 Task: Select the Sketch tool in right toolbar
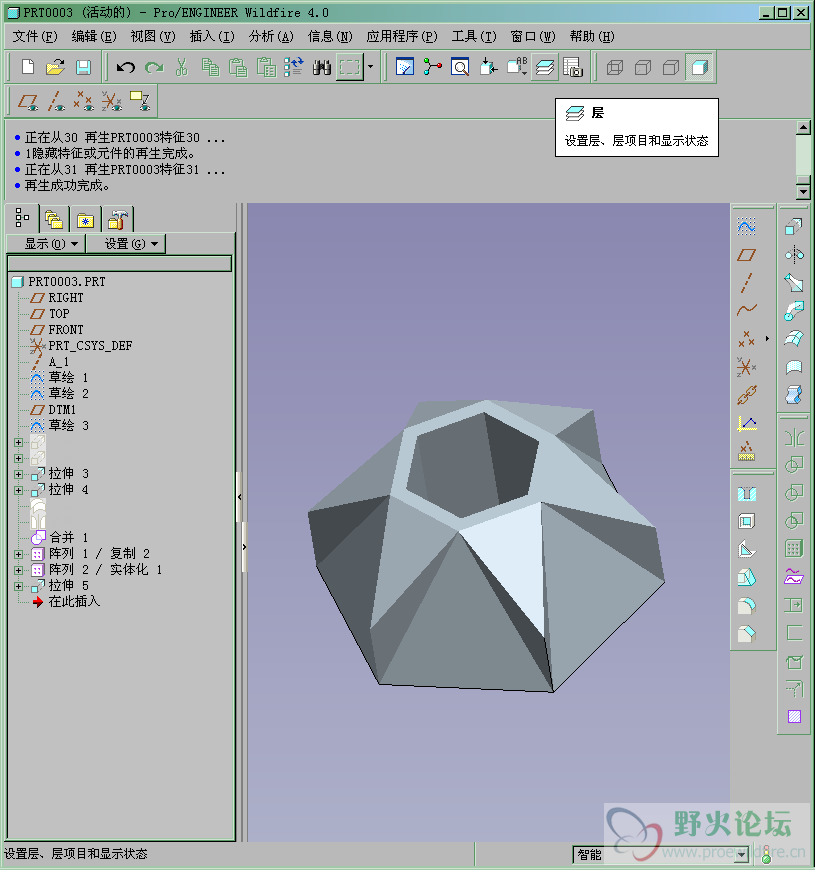pyautogui.click(x=746, y=226)
